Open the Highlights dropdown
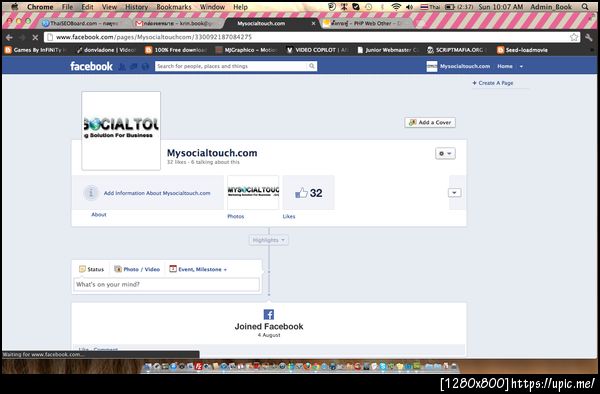Image resolution: width=600 pixels, height=394 pixels. pyautogui.click(x=268, y=240)
